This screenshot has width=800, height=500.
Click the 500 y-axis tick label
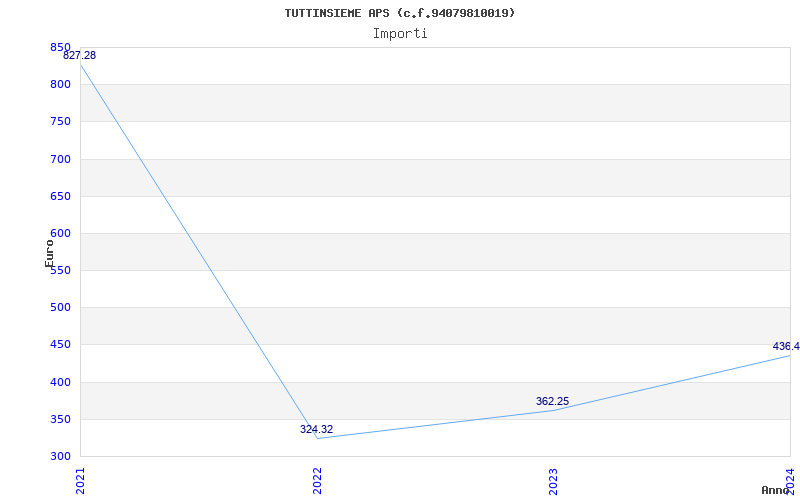coord(60,308)
